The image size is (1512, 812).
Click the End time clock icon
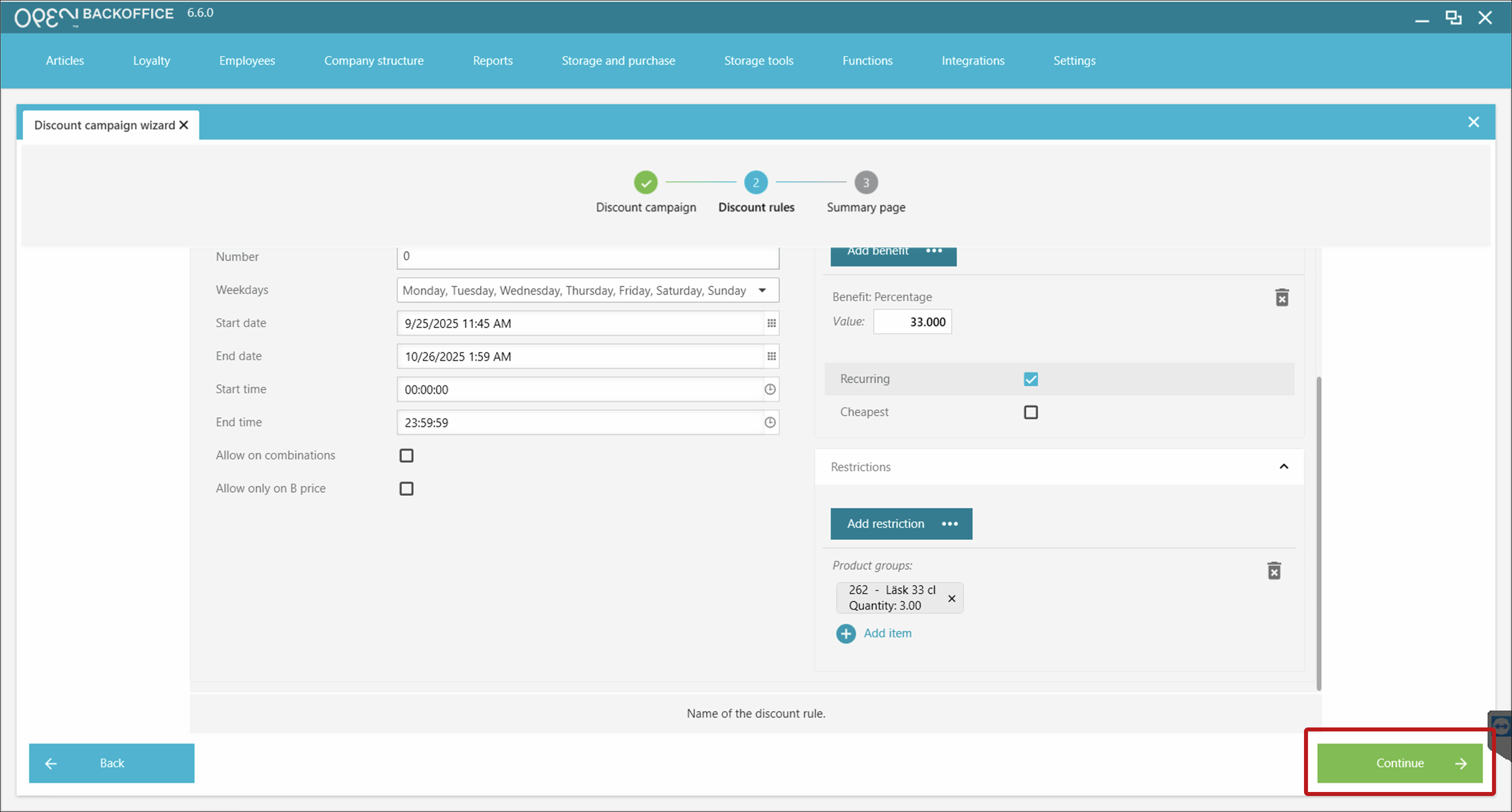click(x=770, y=423)
